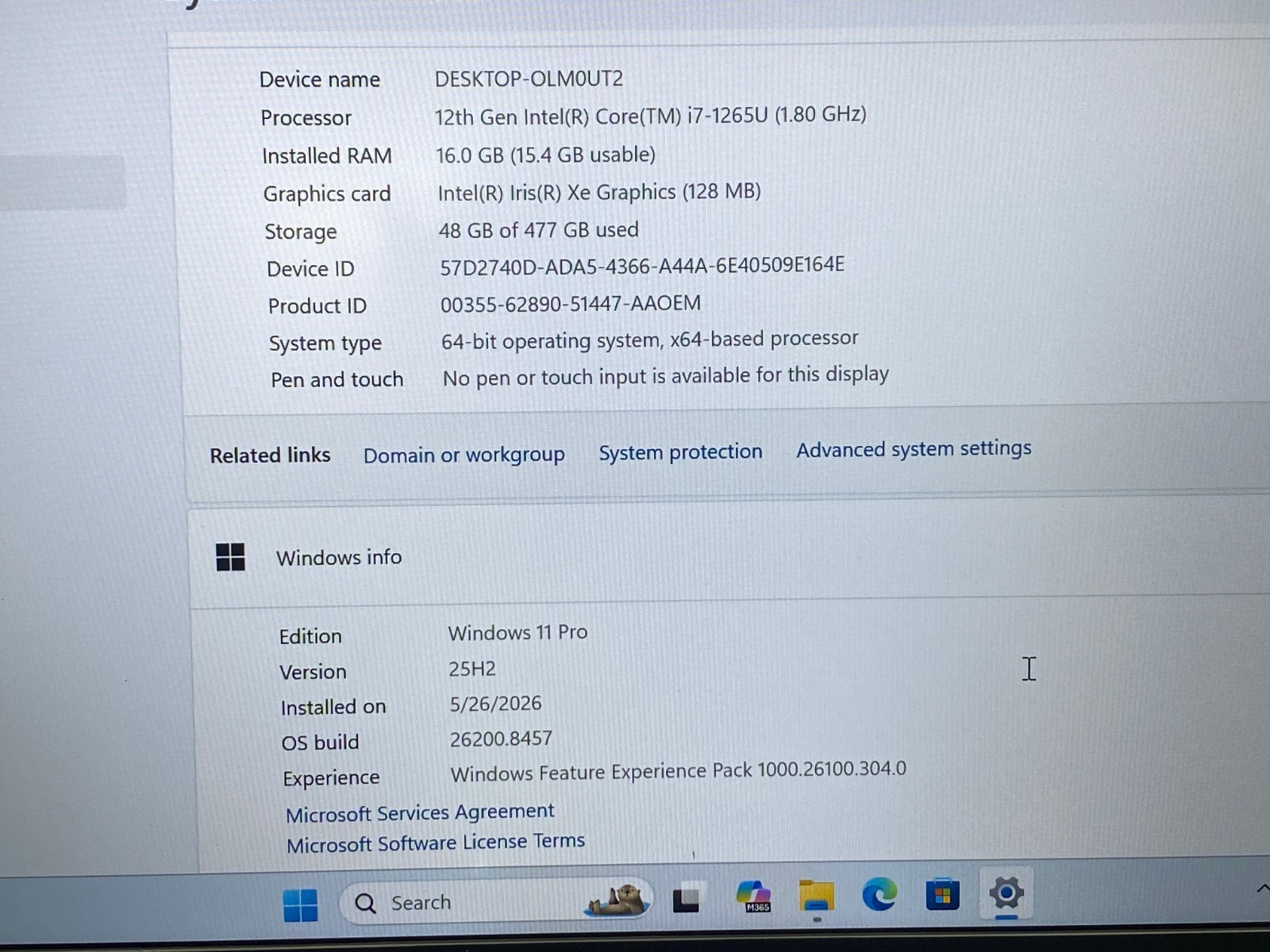The width and height of the screenshot is (1270, 952).
Task: Select the version value 25H2
Action: 472,670
